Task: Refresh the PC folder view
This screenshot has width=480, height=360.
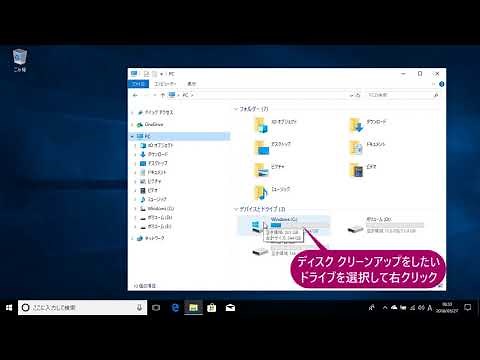Action: click(x=358, y=95)
